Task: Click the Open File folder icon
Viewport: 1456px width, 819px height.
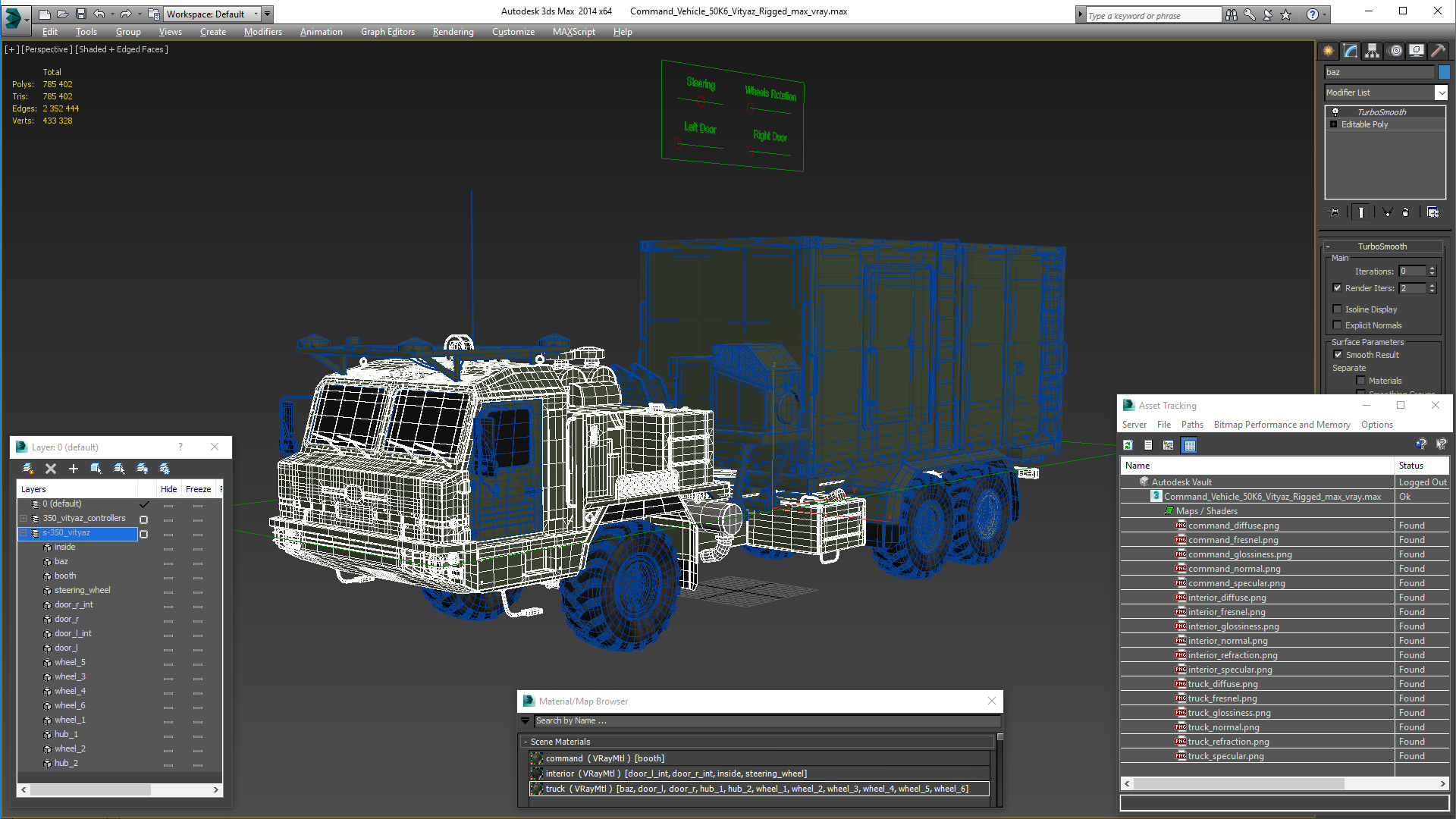Action: [x=63, y=14]
